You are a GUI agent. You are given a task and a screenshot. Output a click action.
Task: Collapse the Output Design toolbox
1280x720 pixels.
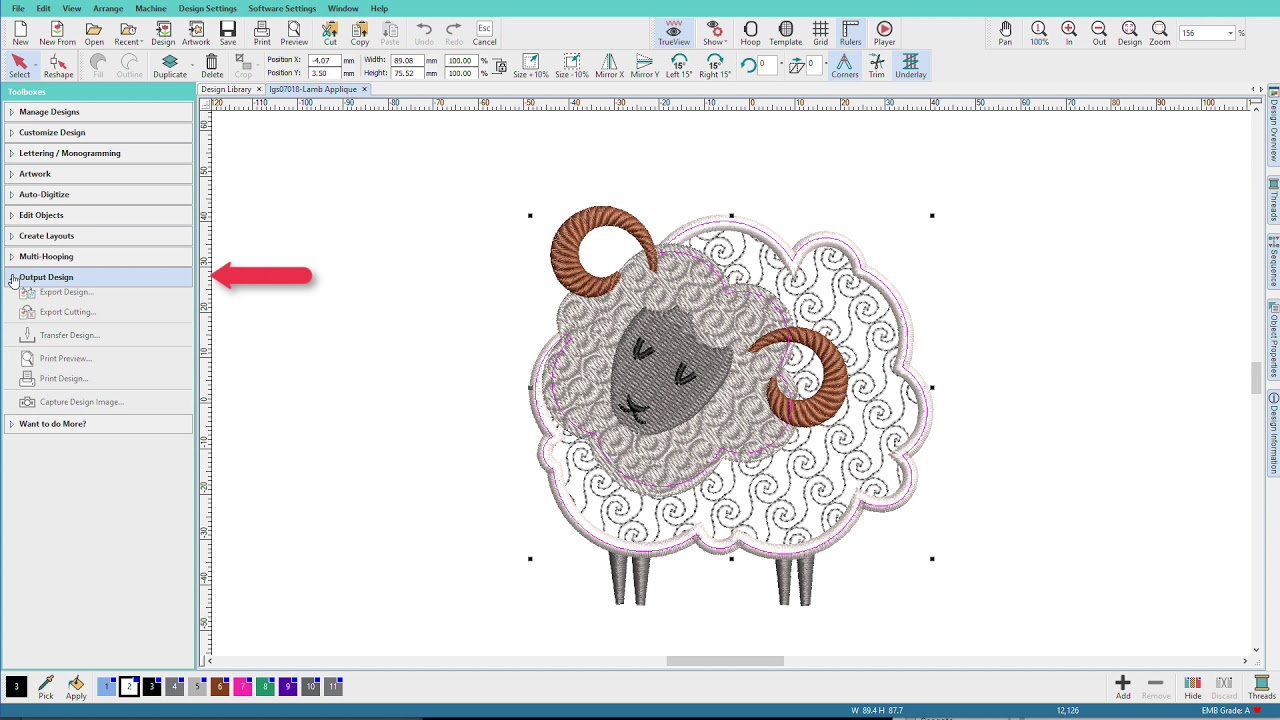[98, 277]
